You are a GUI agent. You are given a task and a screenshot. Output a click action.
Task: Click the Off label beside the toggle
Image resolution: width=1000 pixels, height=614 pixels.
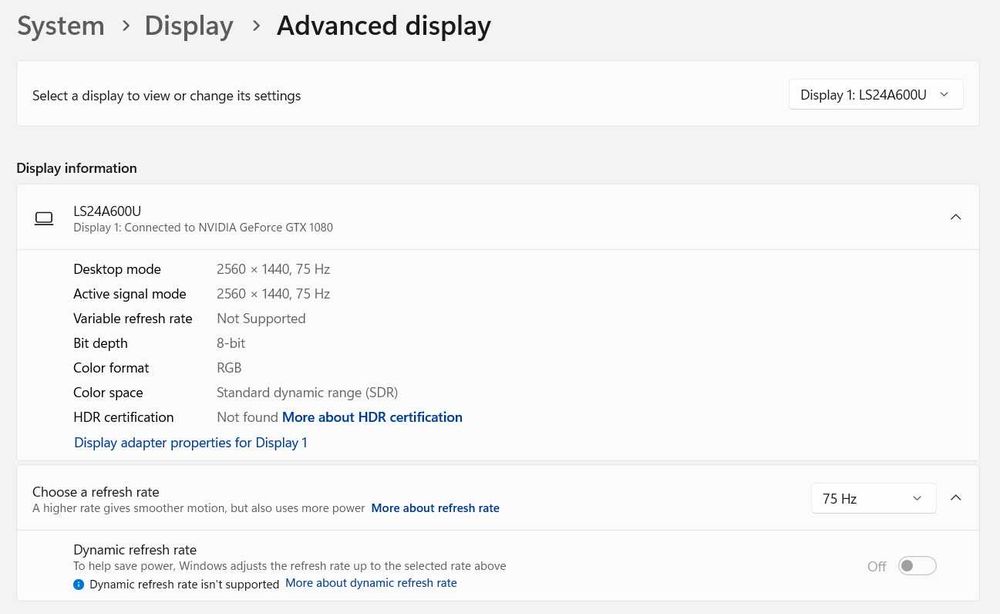(877, 567)
